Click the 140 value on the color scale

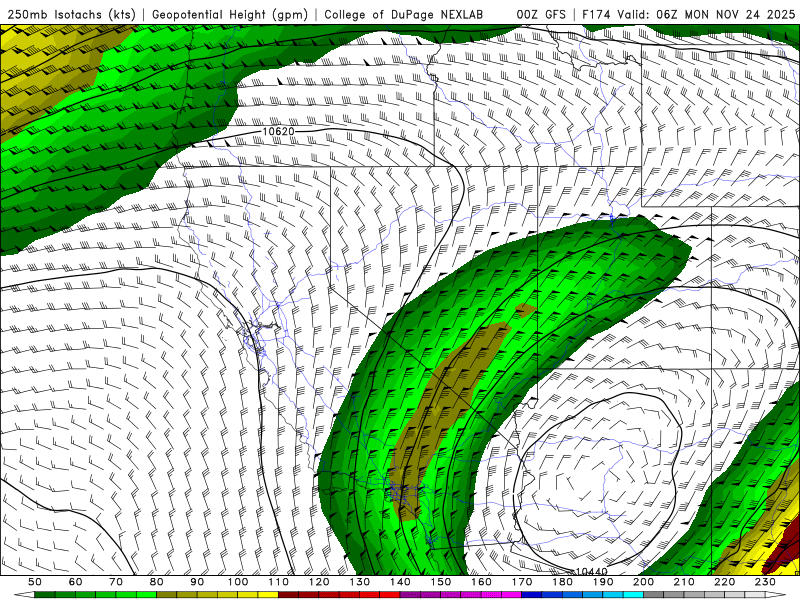point(400,582)
